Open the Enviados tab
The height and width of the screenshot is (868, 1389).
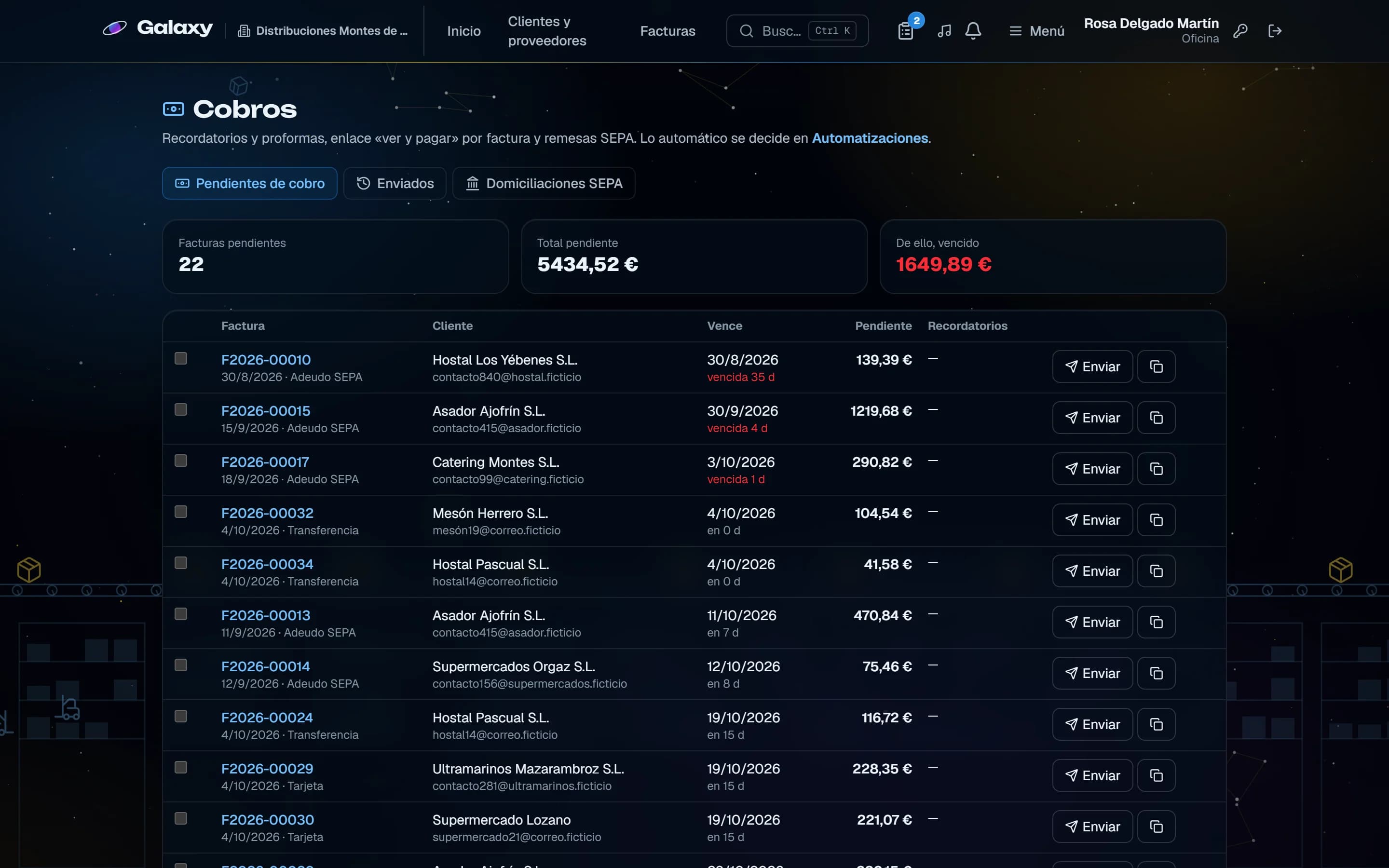point(395,183)
